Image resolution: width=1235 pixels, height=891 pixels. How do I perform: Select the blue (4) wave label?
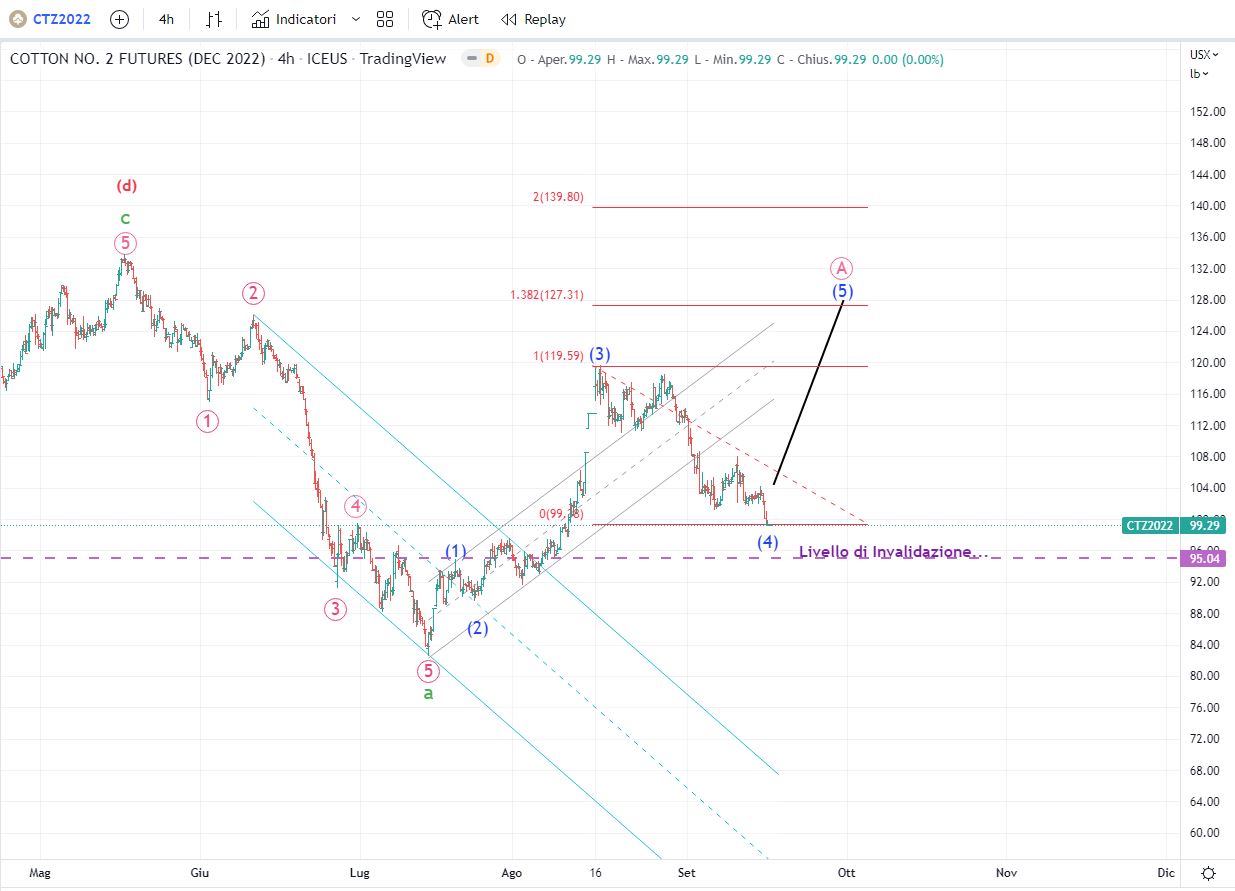click(767, 542)
